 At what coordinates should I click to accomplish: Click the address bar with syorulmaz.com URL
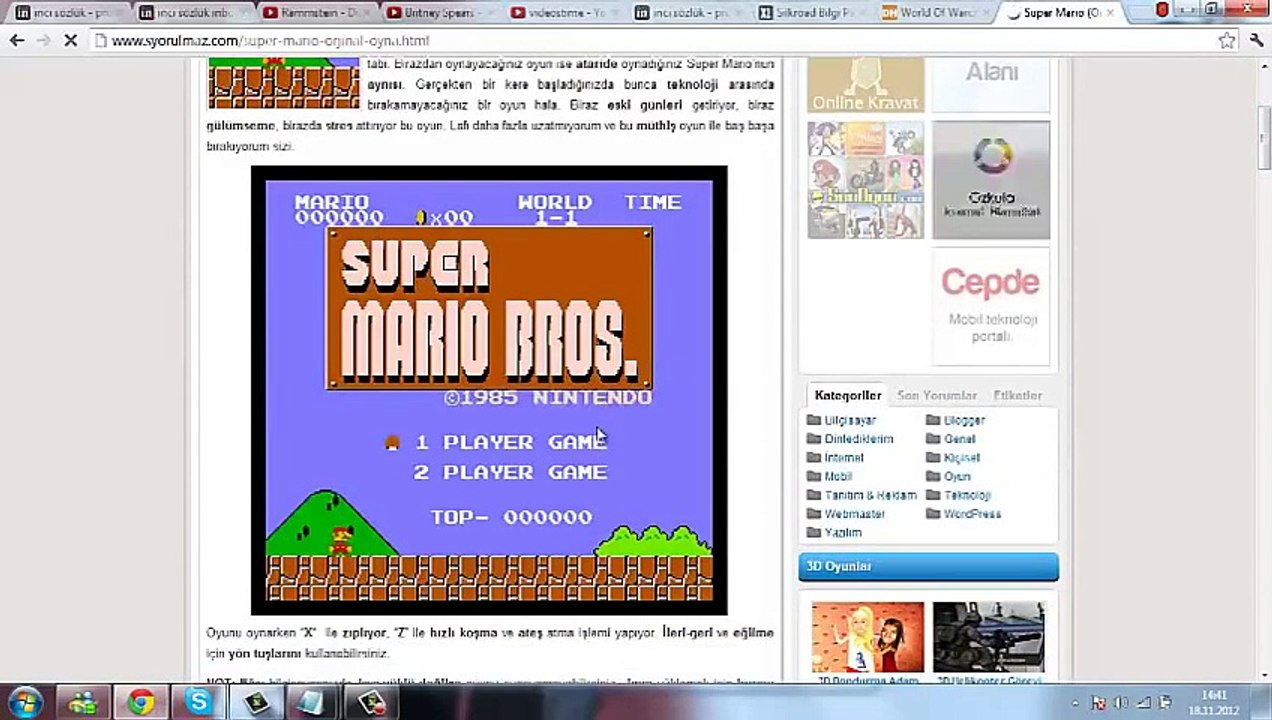[x=650, y=41]
